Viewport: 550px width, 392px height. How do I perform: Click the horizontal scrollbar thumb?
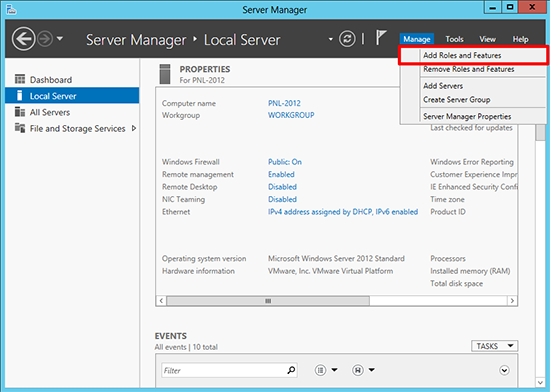tap(268, 301)
